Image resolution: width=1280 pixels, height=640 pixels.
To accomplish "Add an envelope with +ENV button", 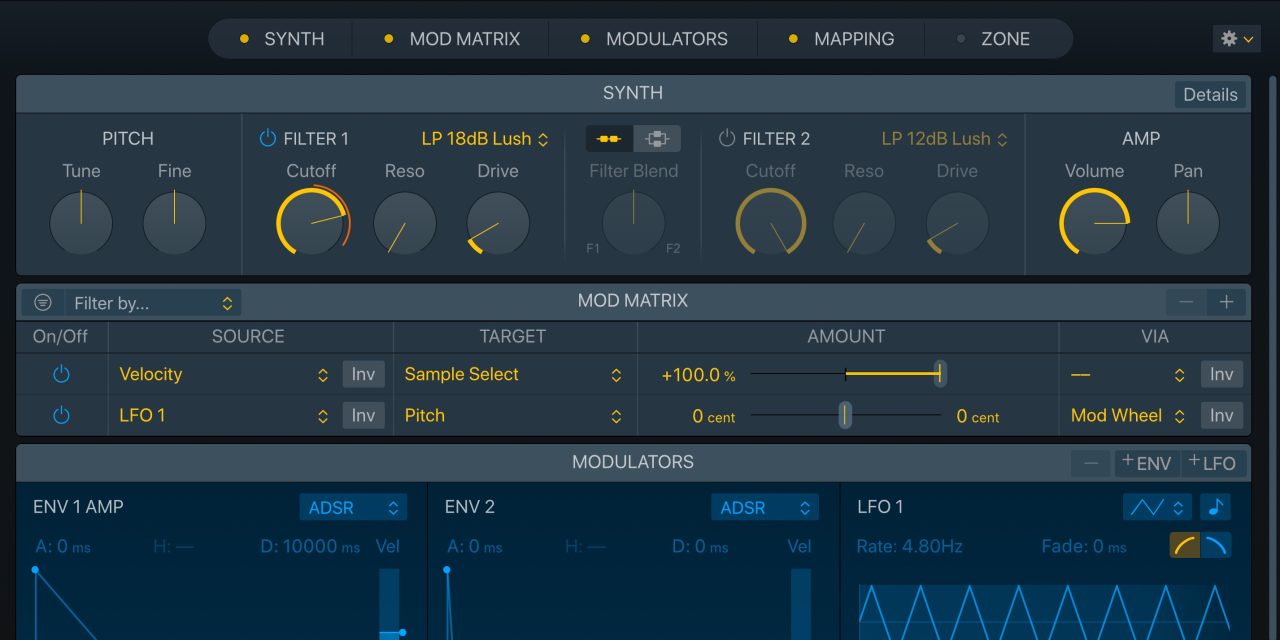I will [1146, 463].
